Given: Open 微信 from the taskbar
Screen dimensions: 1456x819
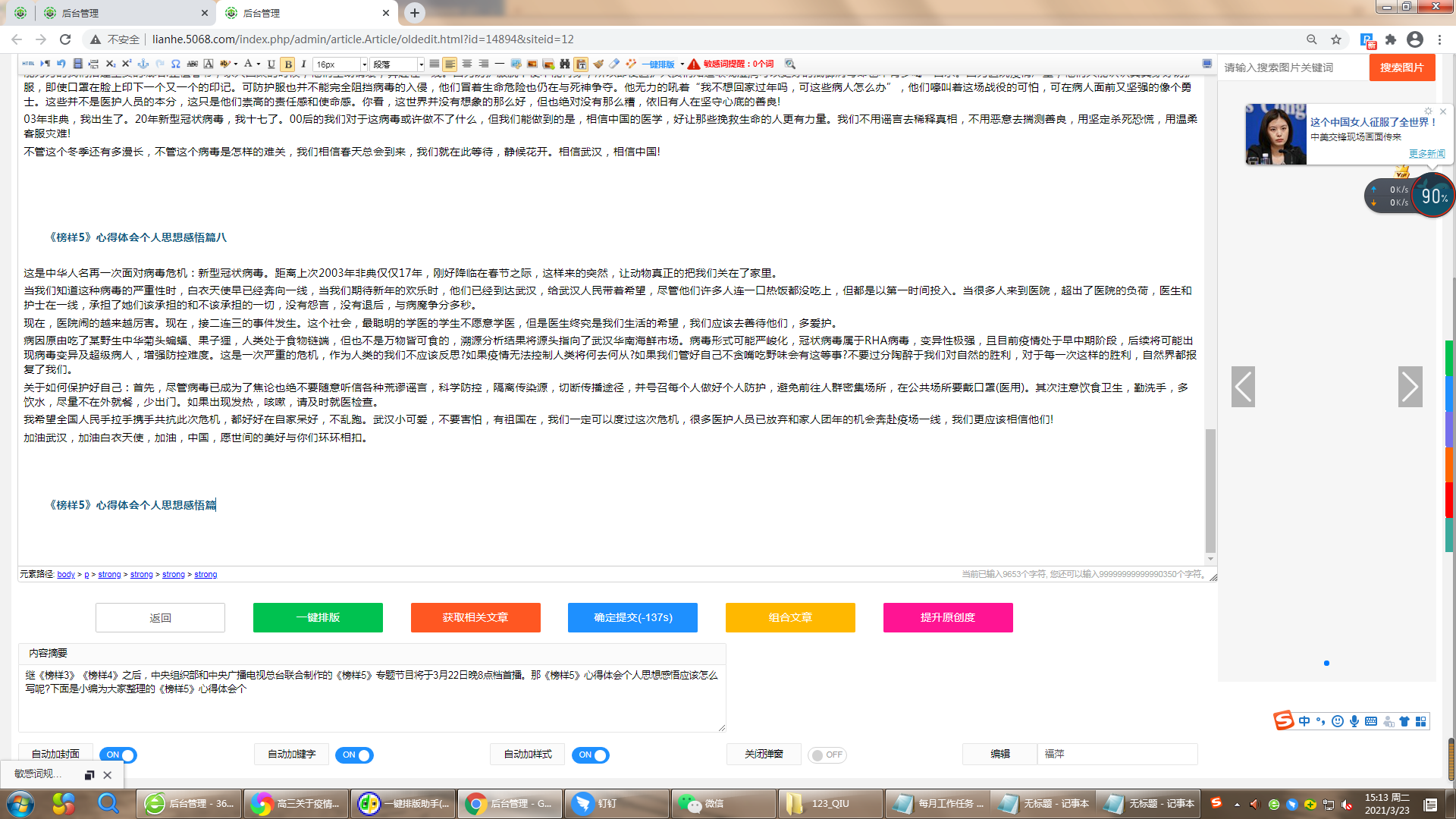Looking at the screenshot, I should click(x=723, y=804).
